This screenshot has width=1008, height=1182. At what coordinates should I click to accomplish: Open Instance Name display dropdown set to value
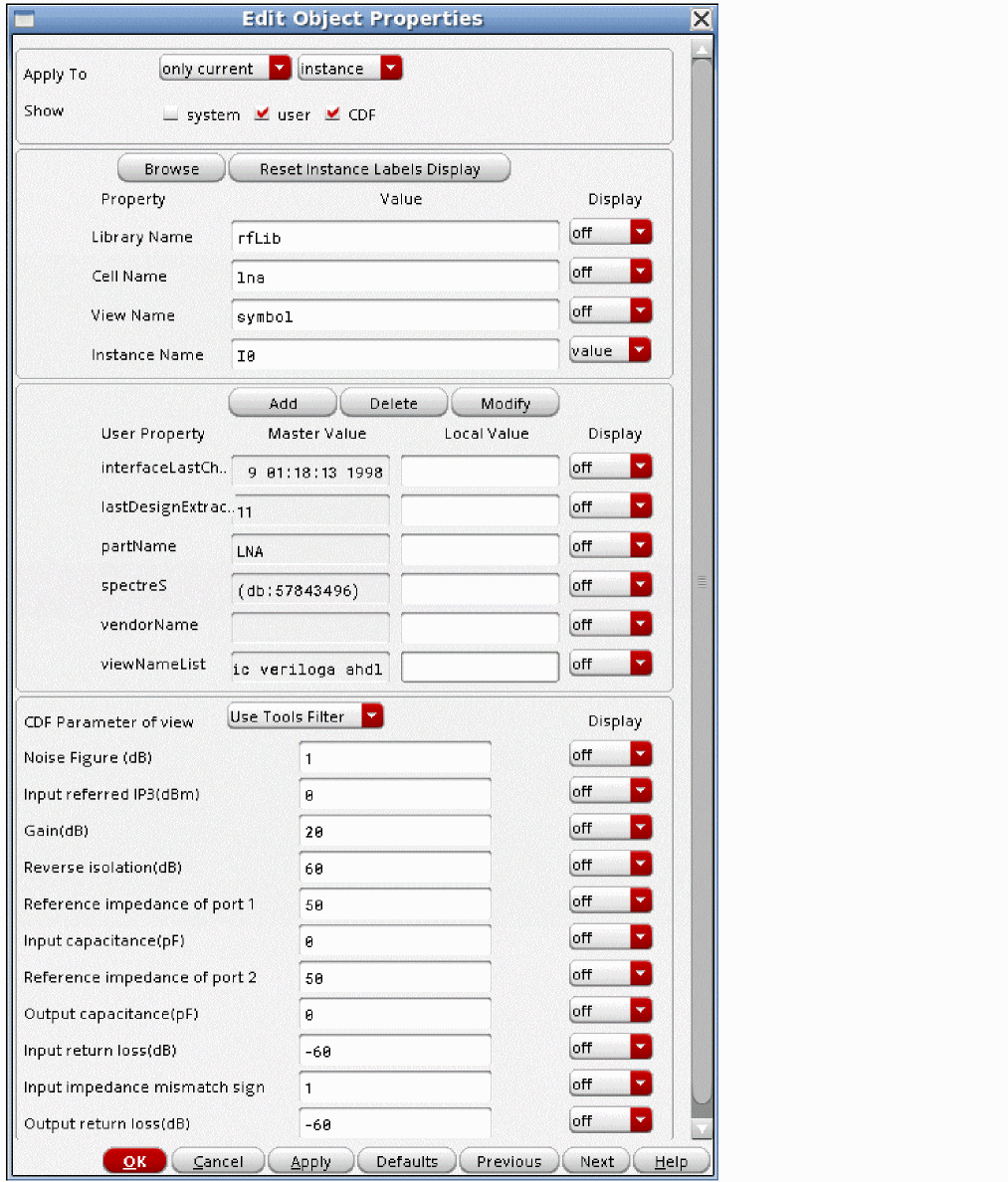[x=610, y=350]
